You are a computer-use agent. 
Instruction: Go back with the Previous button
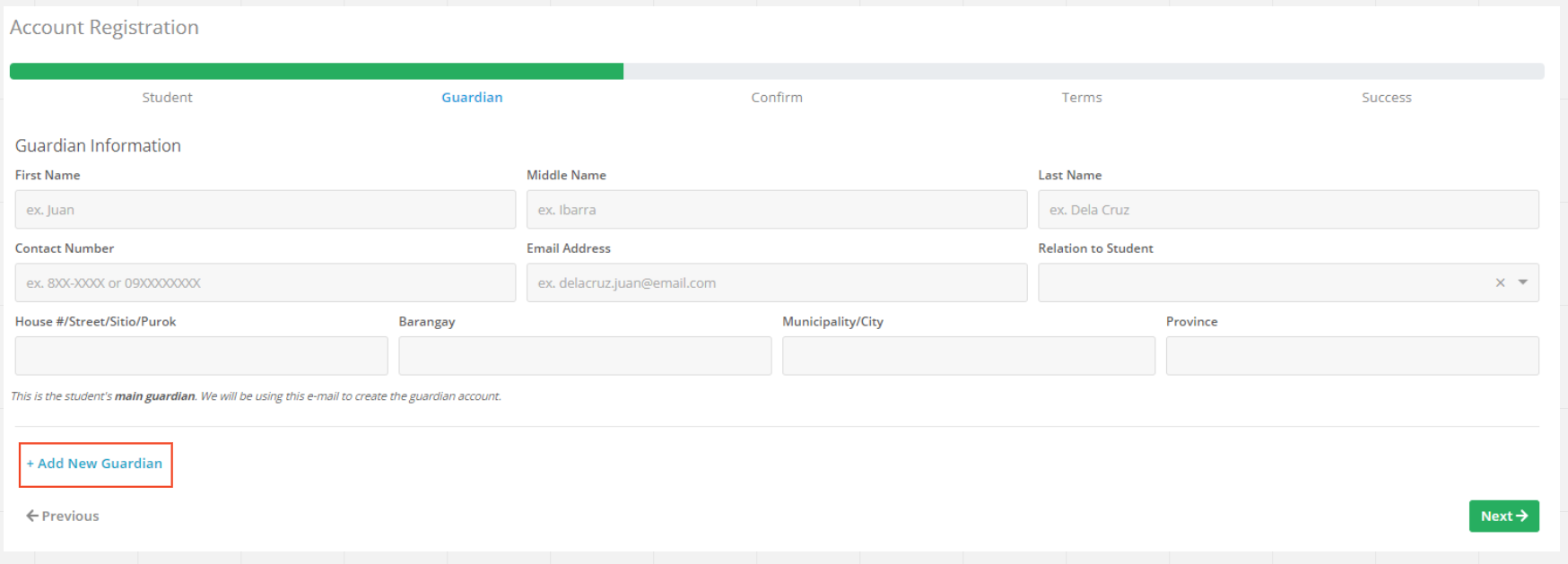pos(63,516)
